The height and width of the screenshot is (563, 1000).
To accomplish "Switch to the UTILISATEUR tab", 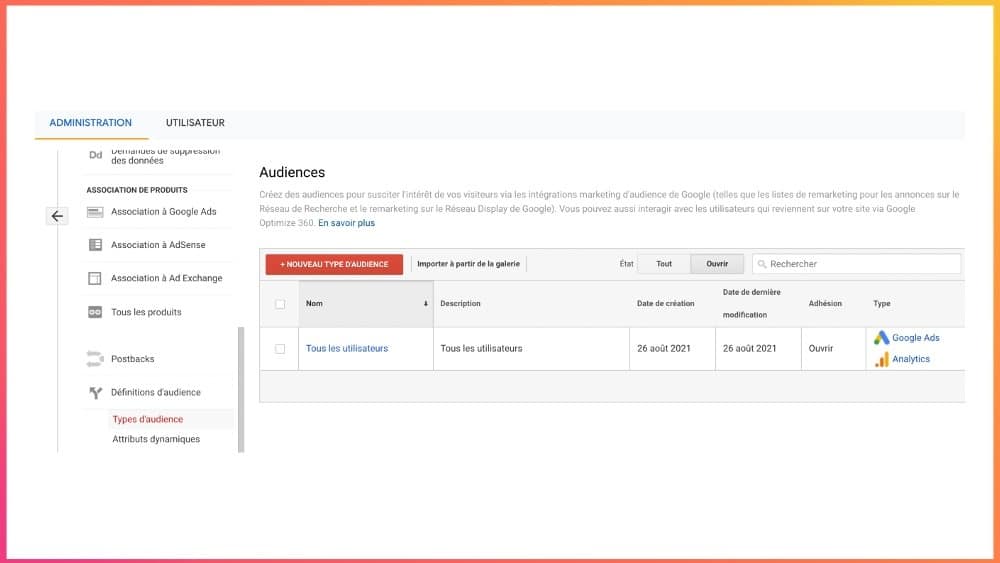I will tap(195, 123).
